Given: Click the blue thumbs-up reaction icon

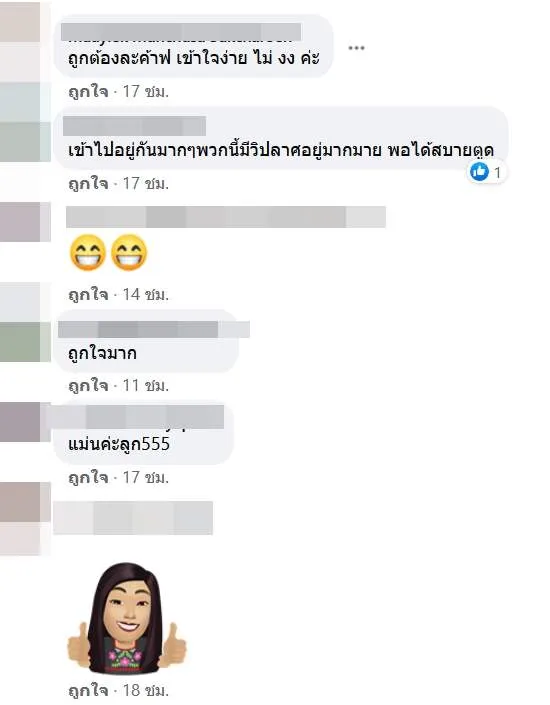Looking at the screenshot, I should [479, 172].
